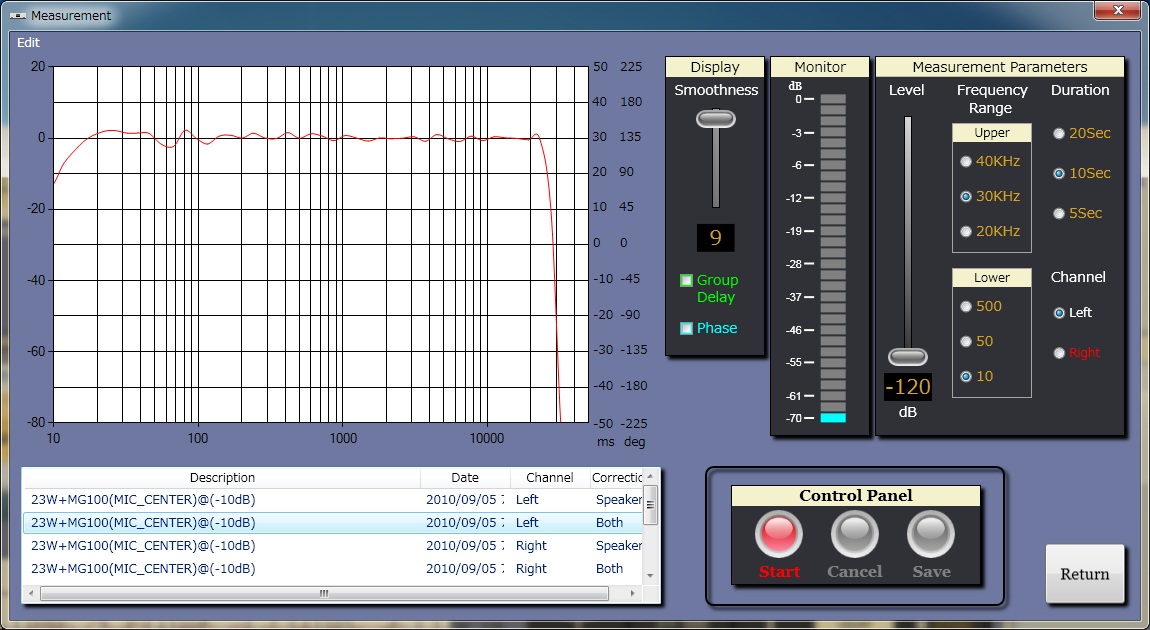Set duration to 20Sec

pyautogui.click(x=1059, y=134)
